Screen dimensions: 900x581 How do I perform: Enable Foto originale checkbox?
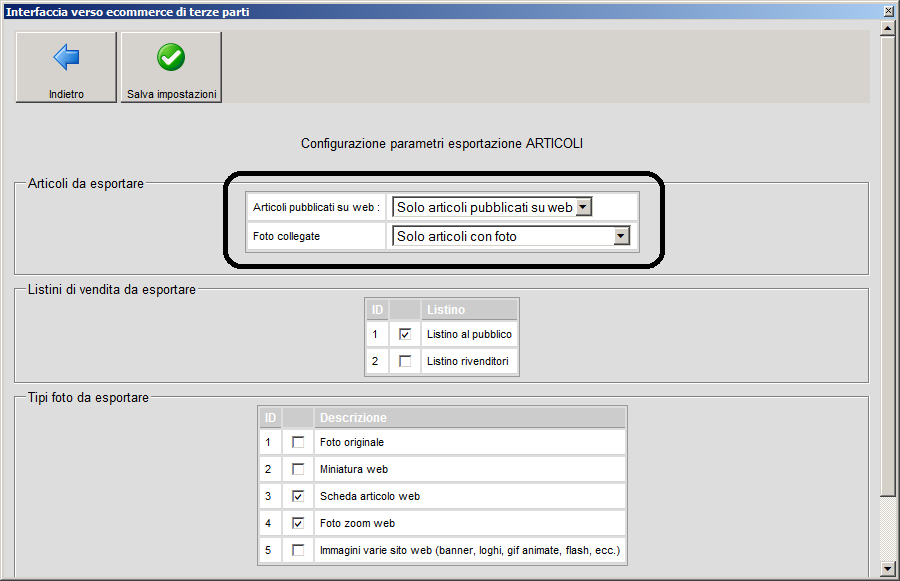298,442
